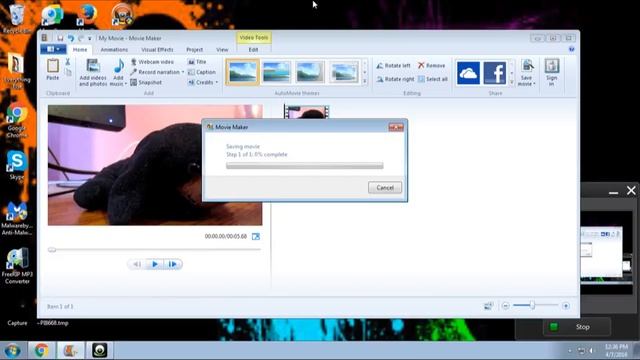Cancel the Saving movie dialog
The image size is (640, 360).
click(385, 188)
